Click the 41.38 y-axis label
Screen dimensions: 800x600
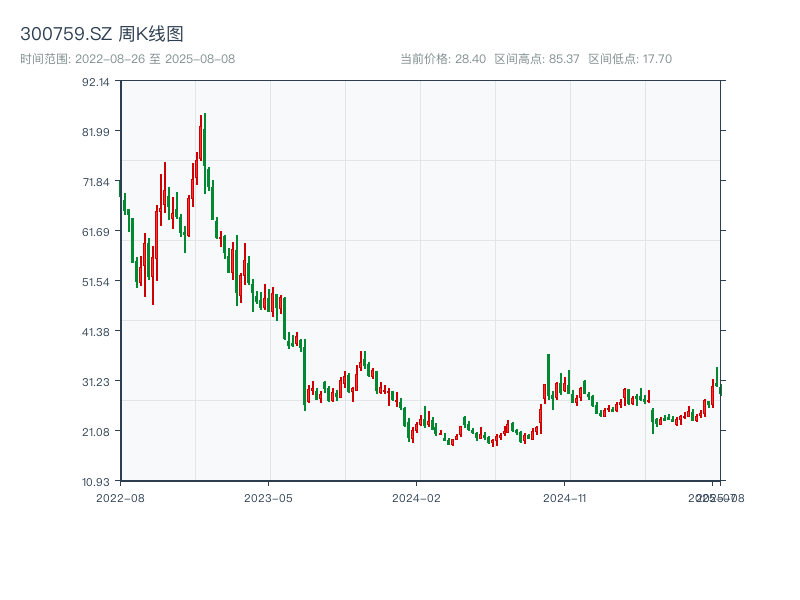[x=96, y=332]
